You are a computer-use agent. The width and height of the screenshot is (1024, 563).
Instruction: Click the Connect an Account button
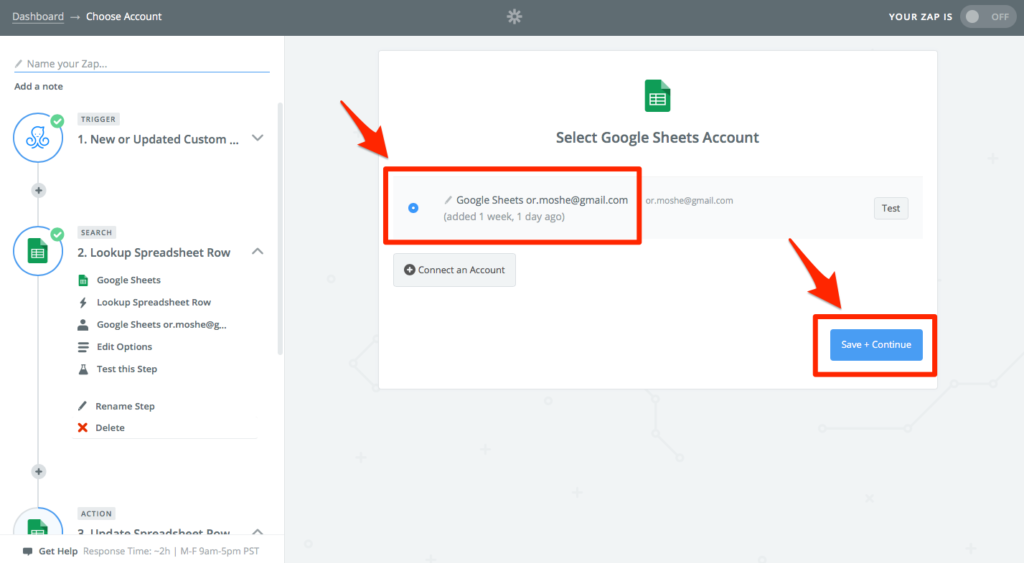click(x=455, y=270)
